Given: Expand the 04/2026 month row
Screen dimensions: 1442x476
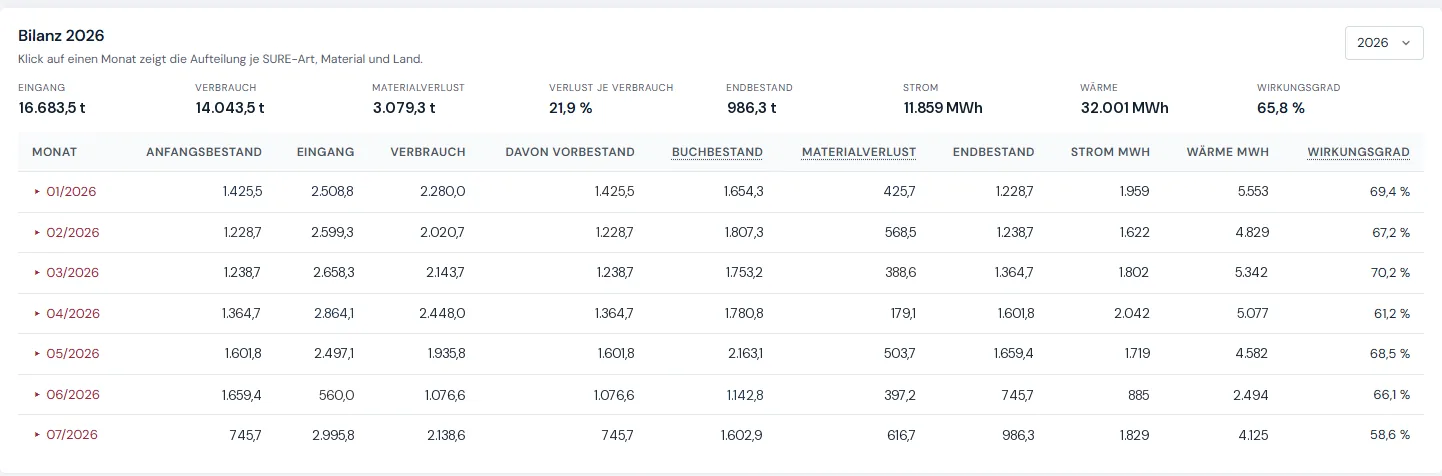Looking at the screenshot, I should pyautogui.click(x=66, y=313).
